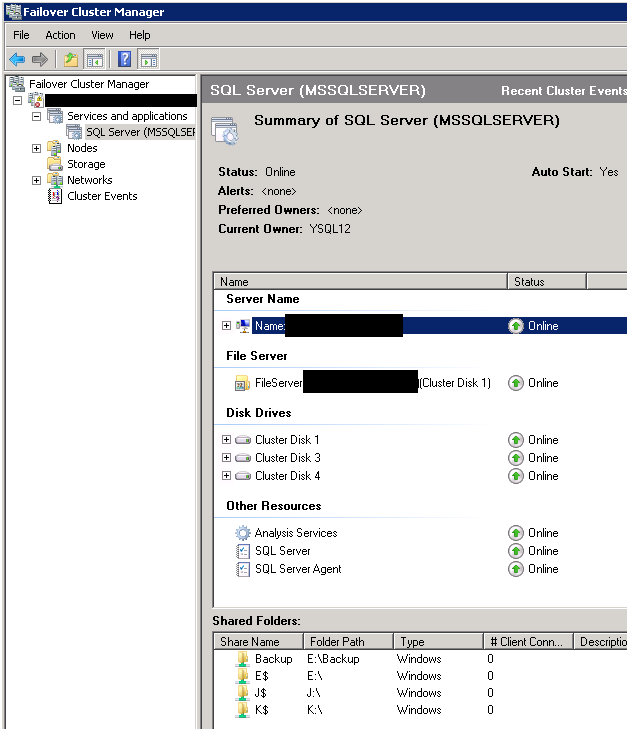Click the Cluster Disk 1 drive icon

243,440
